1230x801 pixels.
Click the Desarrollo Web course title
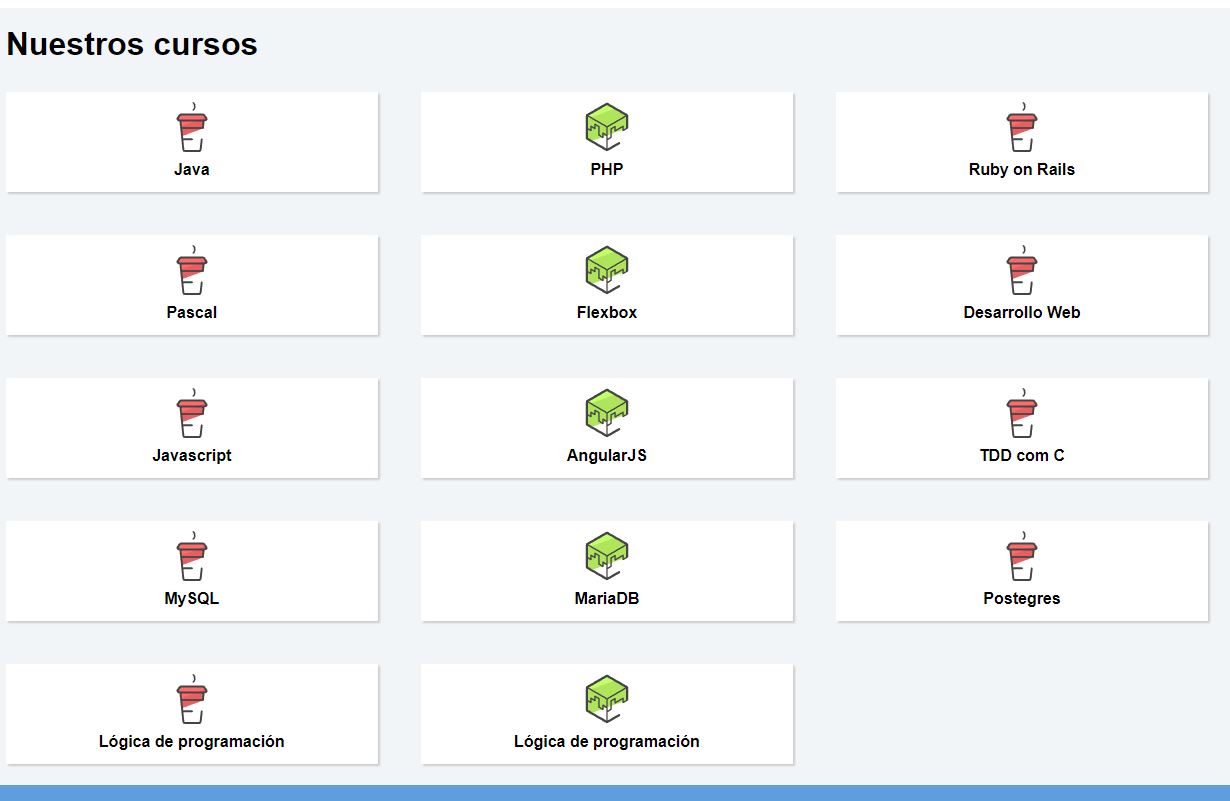click(x=1021, y=313)
